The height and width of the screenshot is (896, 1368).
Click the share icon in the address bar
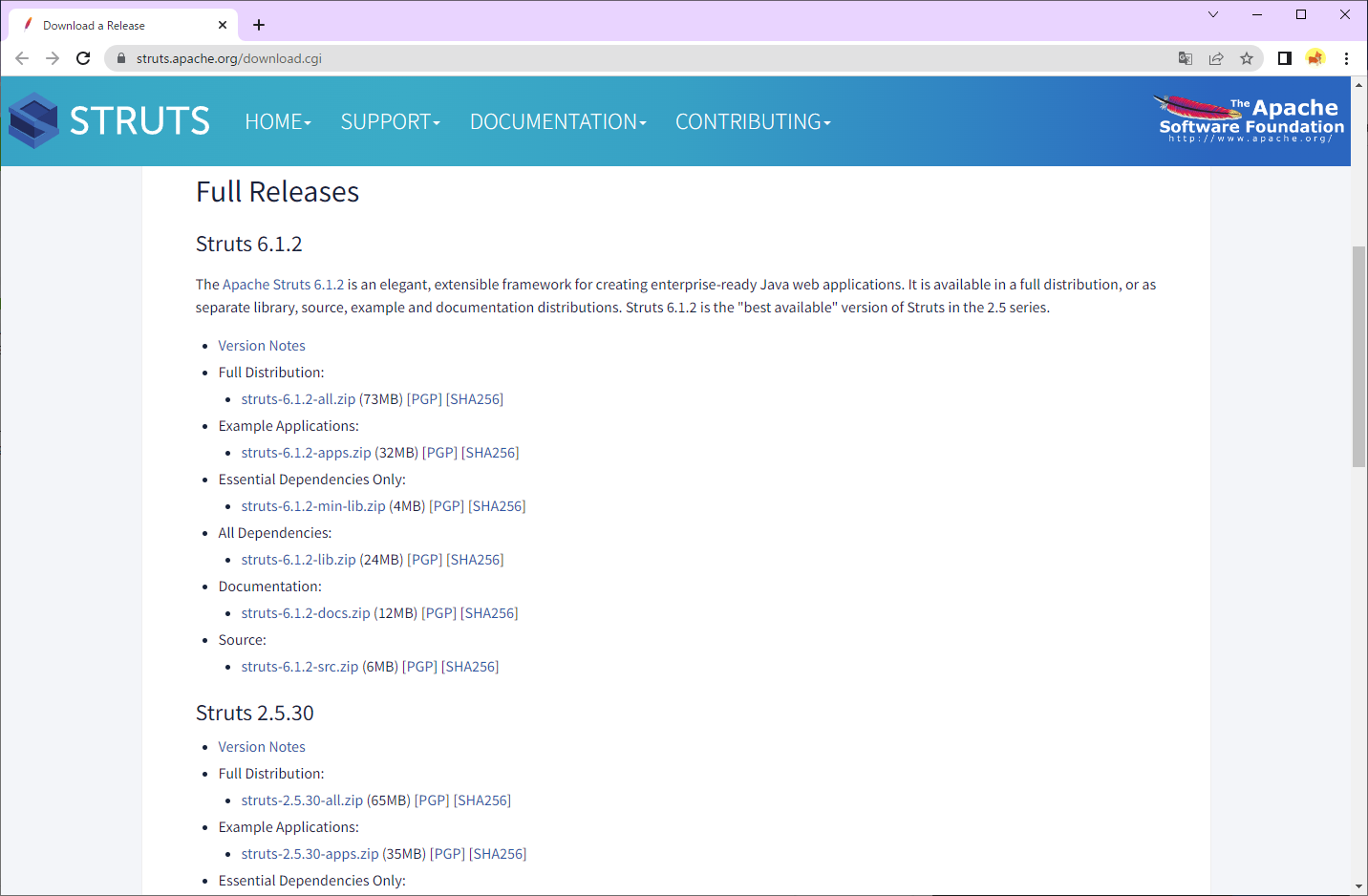click(x=1216, y=58)
